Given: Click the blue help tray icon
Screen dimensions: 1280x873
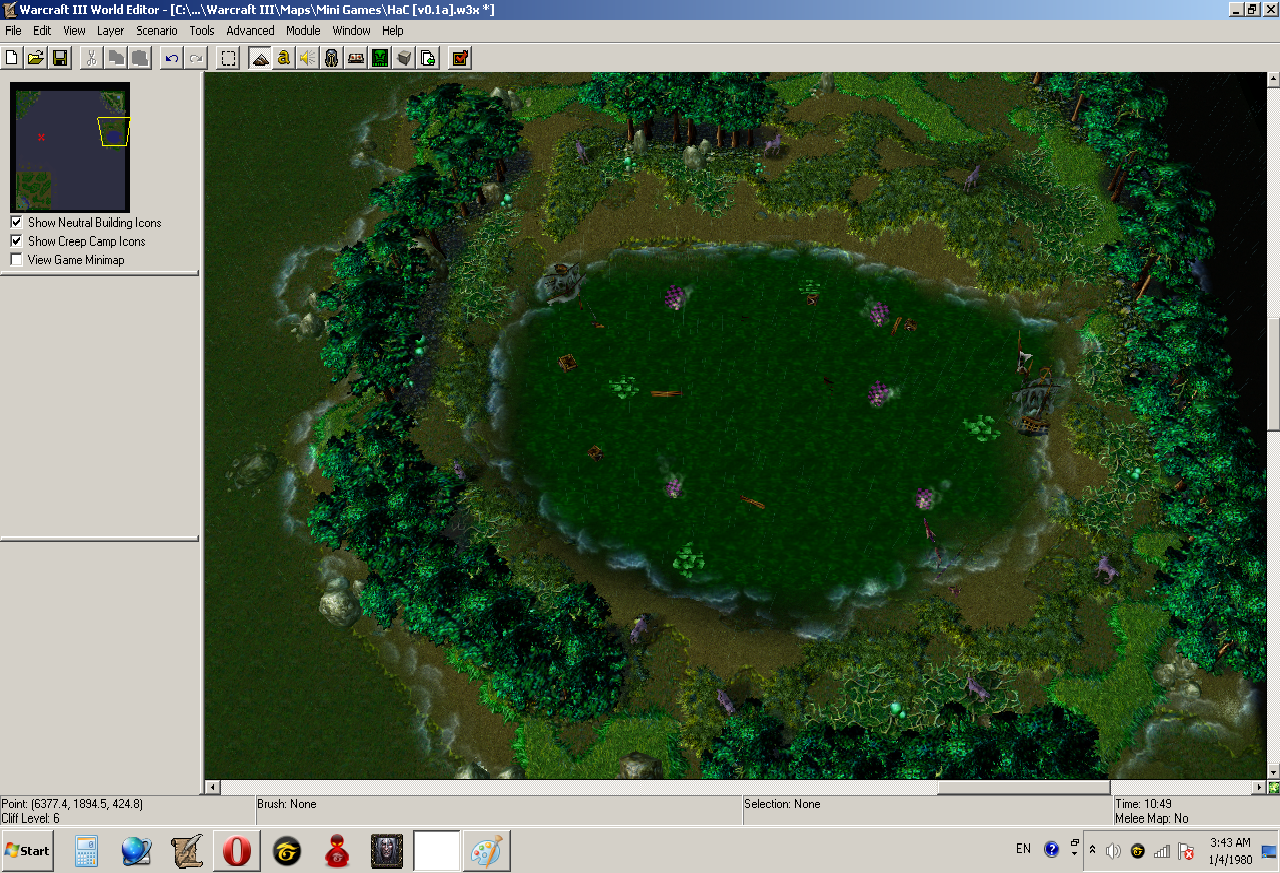Looking at the screenshot, I should coord(1051,850).
